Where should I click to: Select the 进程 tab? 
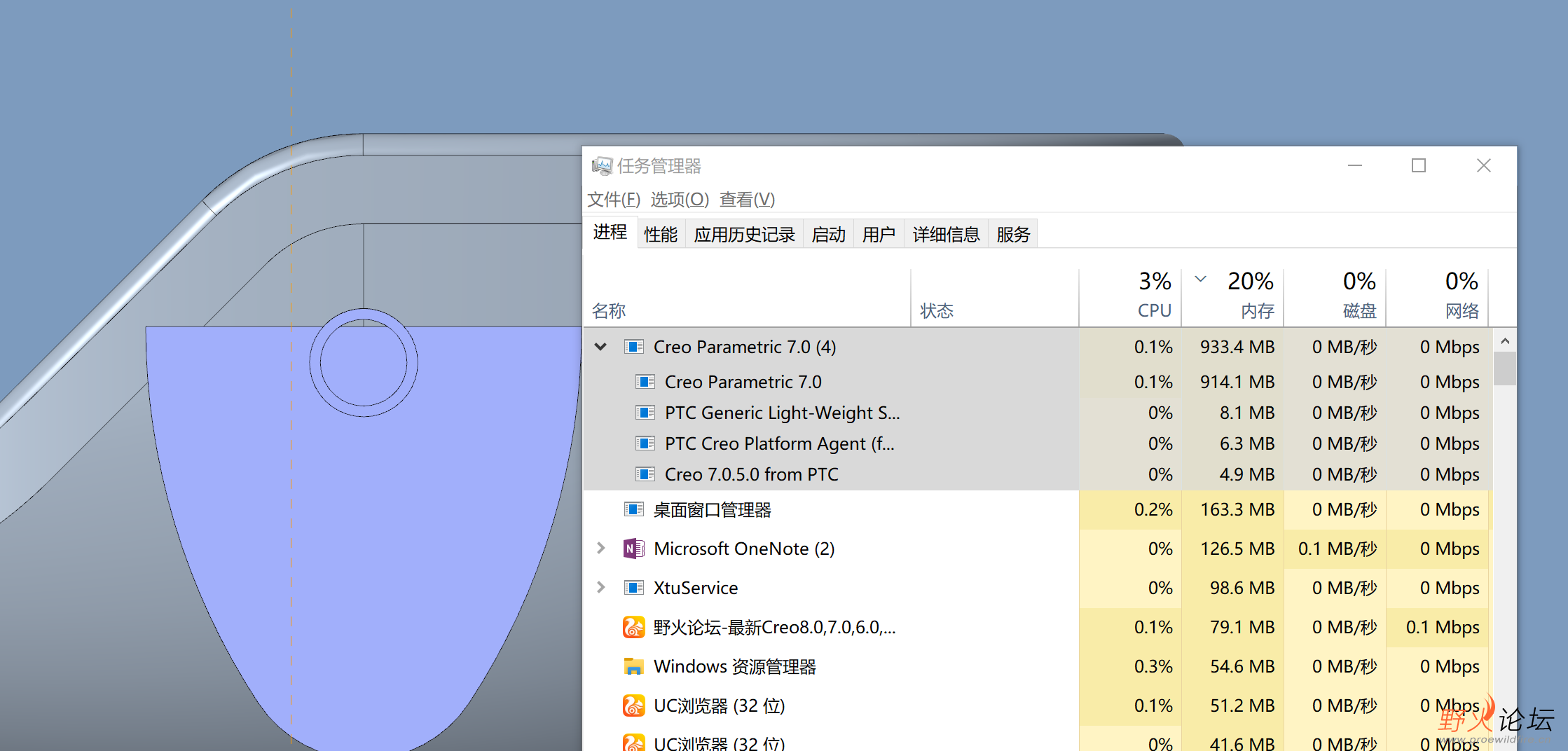pos(610,233)
